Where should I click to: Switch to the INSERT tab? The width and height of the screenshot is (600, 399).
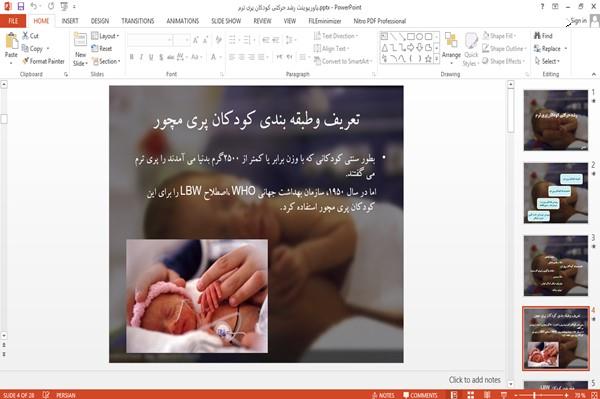click(x=70, y=21)
